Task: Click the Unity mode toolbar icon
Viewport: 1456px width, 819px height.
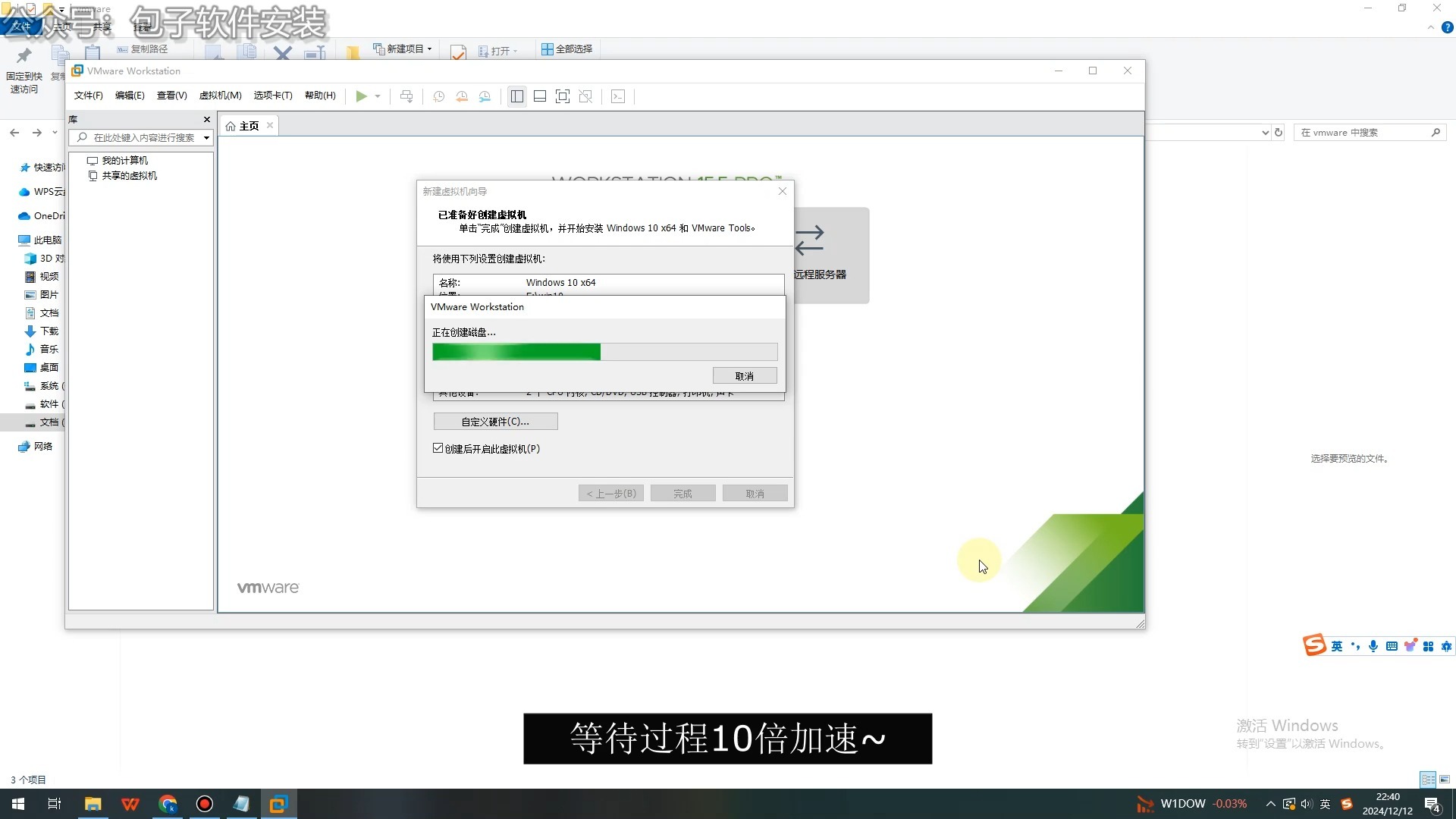Action: tap(585, 96)
